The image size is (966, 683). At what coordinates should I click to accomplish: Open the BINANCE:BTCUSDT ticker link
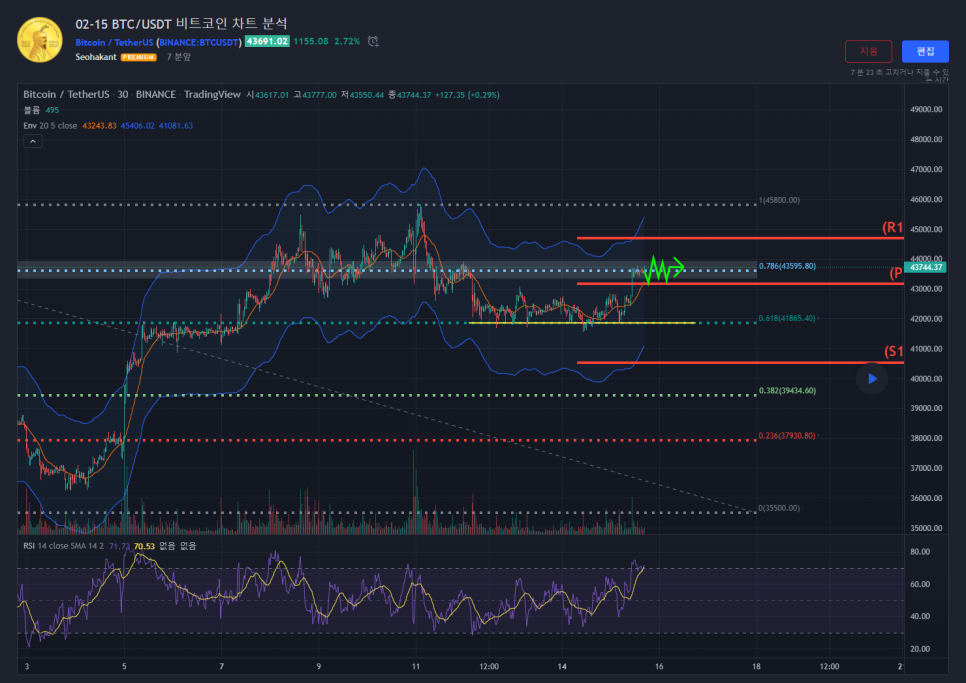pos(200,42)
